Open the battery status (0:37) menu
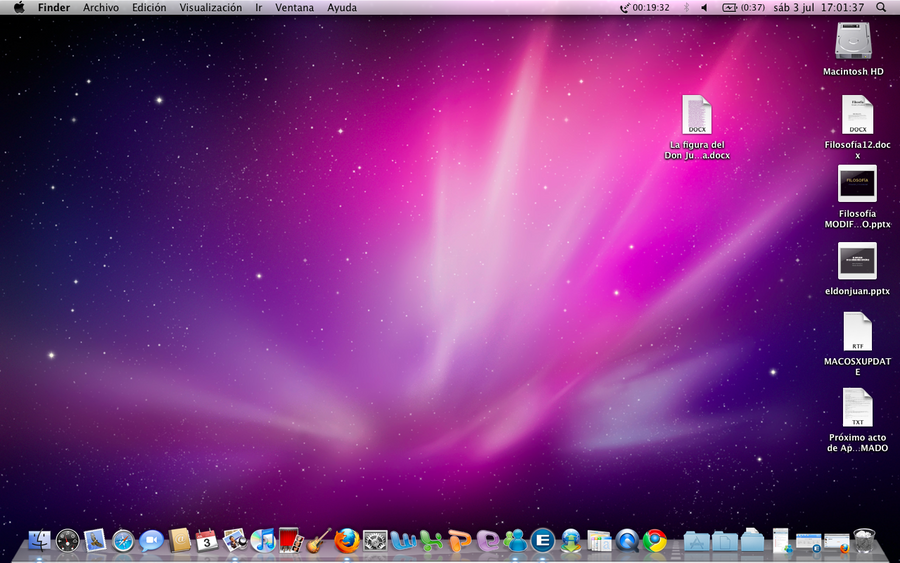Screen dimensions: 900x563 pos(743,7)
